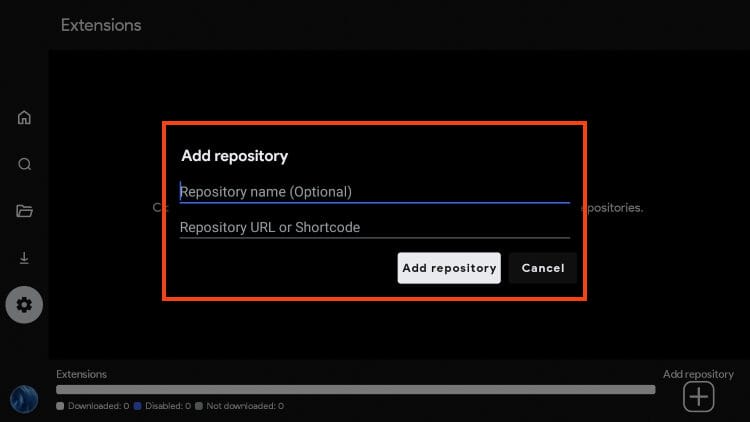Open the Home section in the sidebar

[24, 117]
